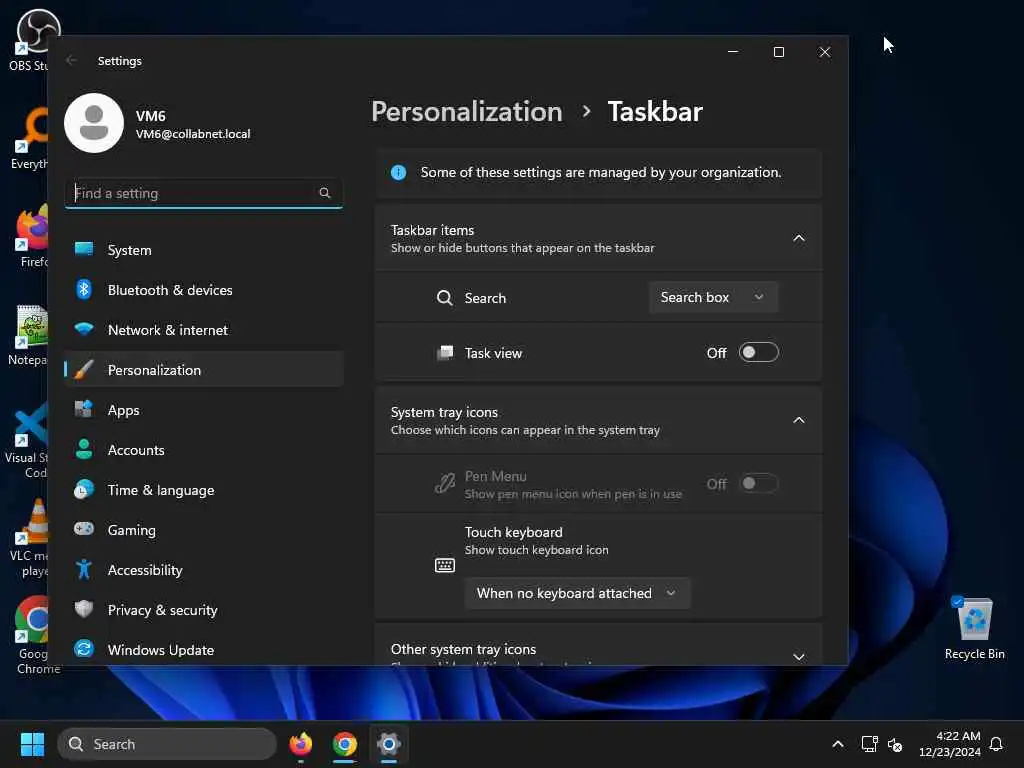
Task: Toggle the Pen Menu switch
Action: pyautogui.click(x=759, y=484)
